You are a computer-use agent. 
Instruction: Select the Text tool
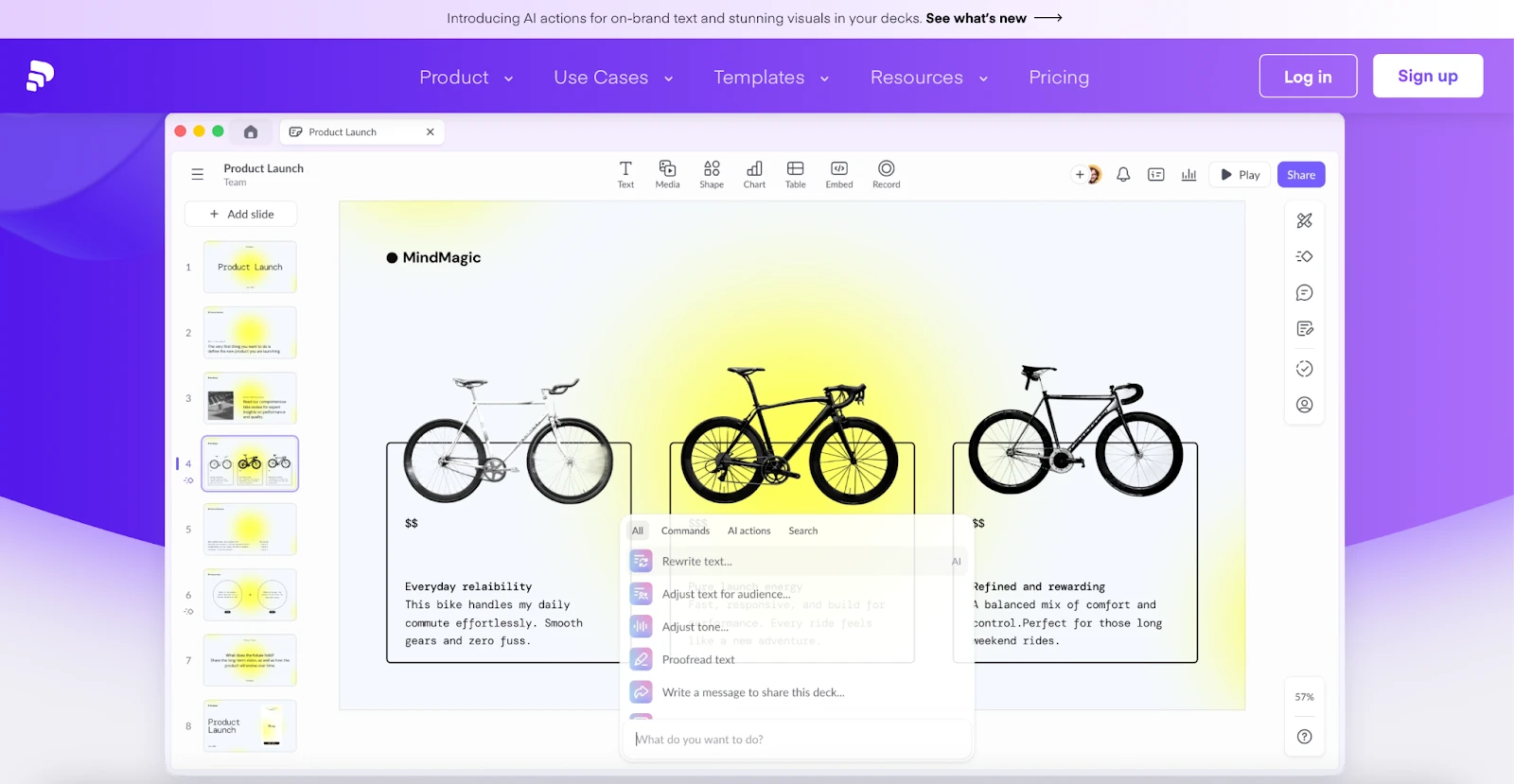(625, 174)
